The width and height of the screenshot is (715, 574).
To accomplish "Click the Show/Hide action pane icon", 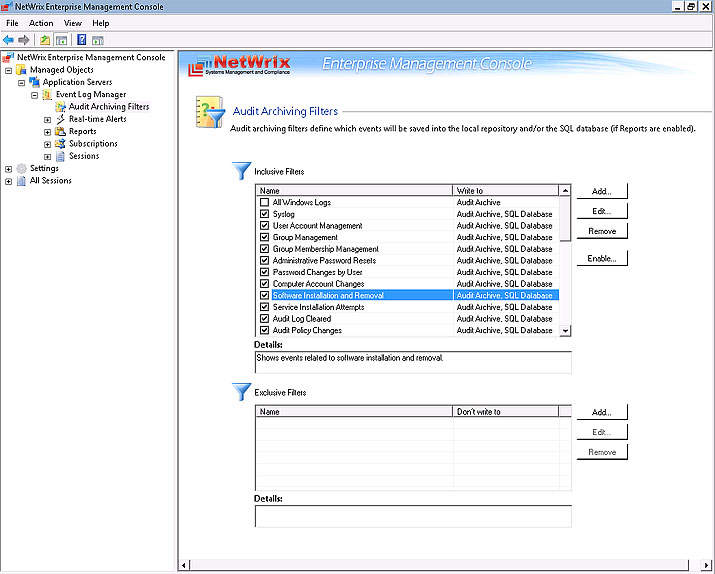I will point(98,40).
